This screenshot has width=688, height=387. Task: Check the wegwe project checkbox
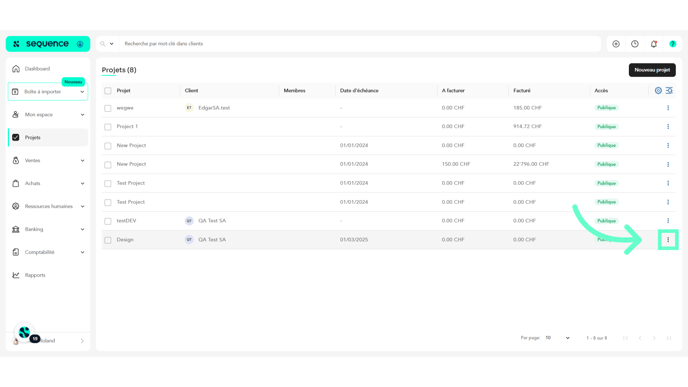[x=108, y=108]
